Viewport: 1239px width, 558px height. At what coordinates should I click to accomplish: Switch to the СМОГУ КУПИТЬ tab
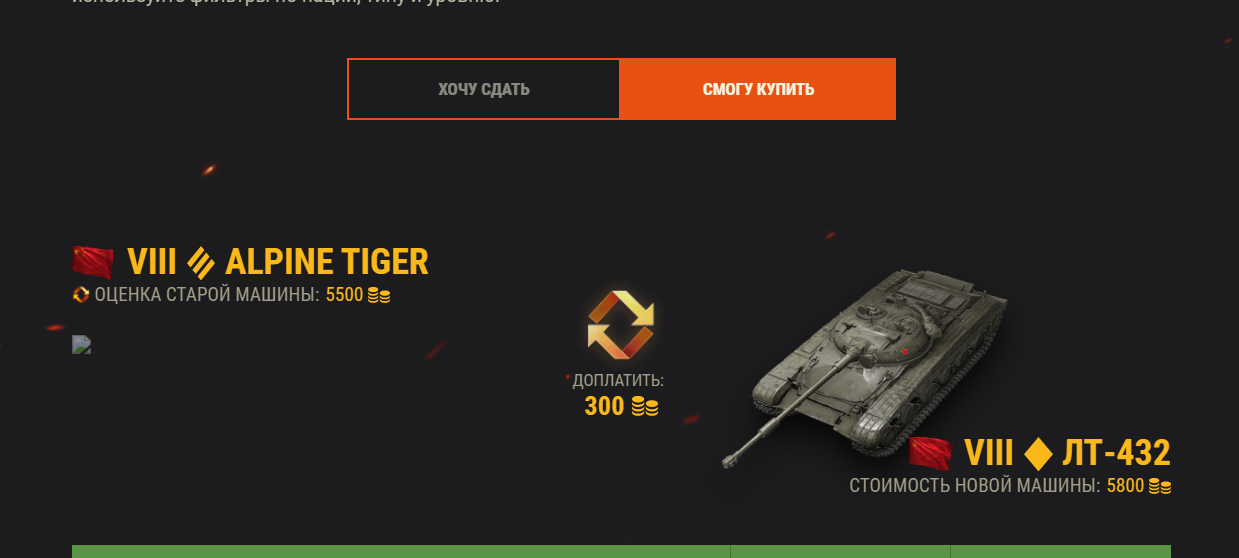point(758,89)
